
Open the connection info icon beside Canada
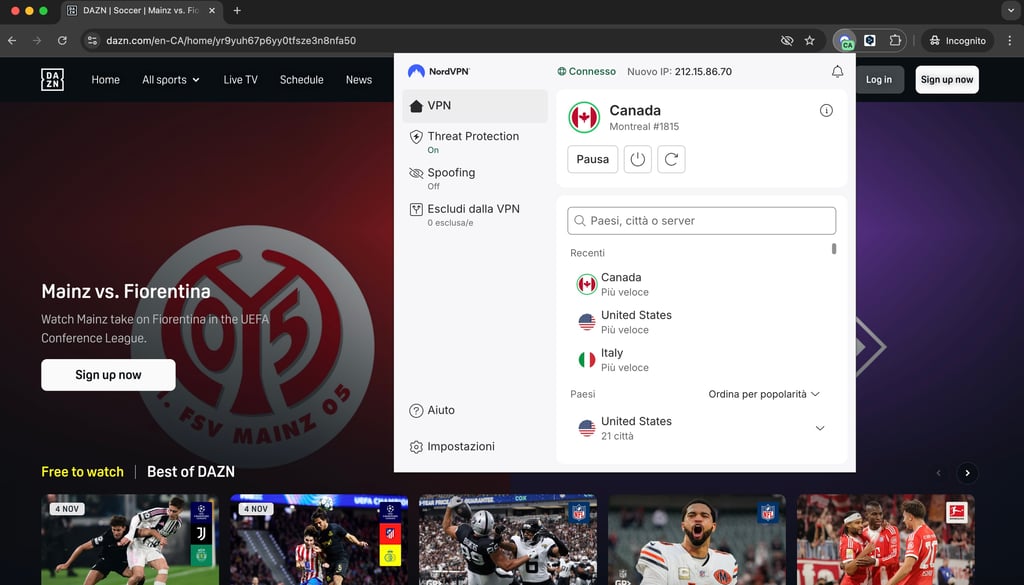826,110
